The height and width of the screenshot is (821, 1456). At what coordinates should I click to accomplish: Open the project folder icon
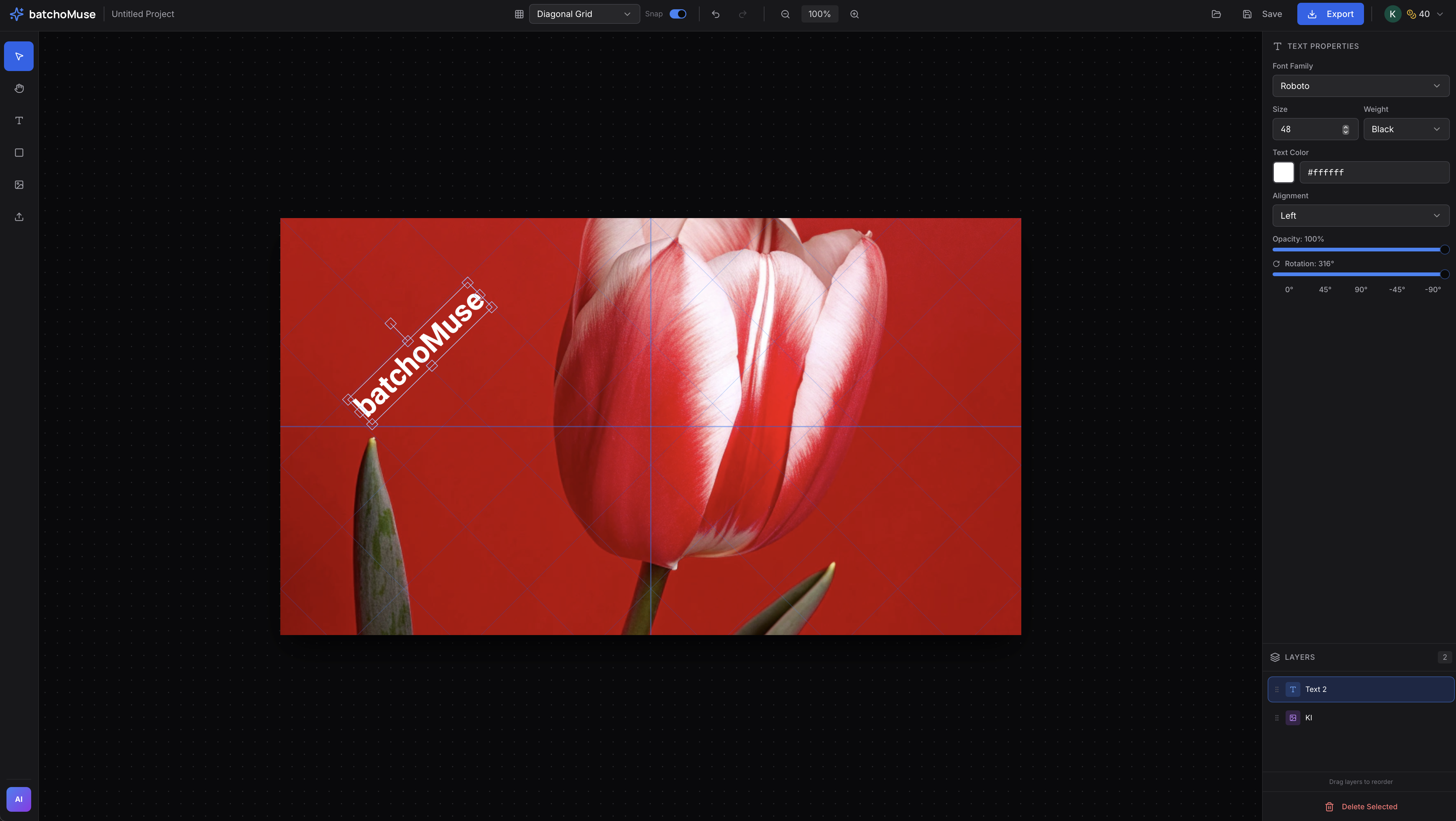tap(1216, 14)
